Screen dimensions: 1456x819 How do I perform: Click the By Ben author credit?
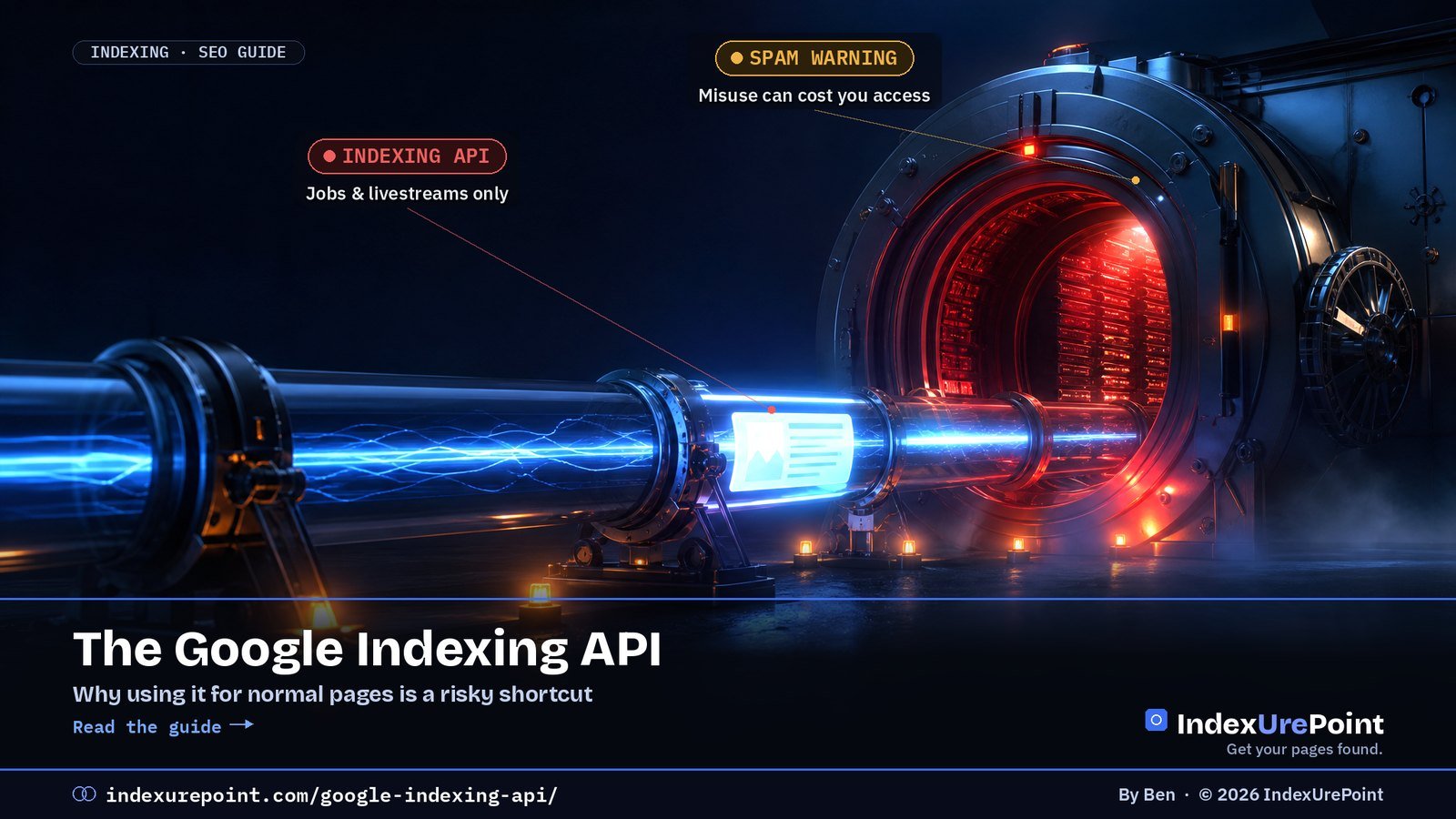tap(1147, 794)
